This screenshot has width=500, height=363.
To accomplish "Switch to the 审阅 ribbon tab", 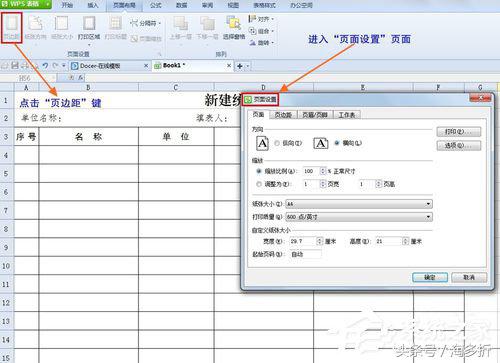I will 208,5.
